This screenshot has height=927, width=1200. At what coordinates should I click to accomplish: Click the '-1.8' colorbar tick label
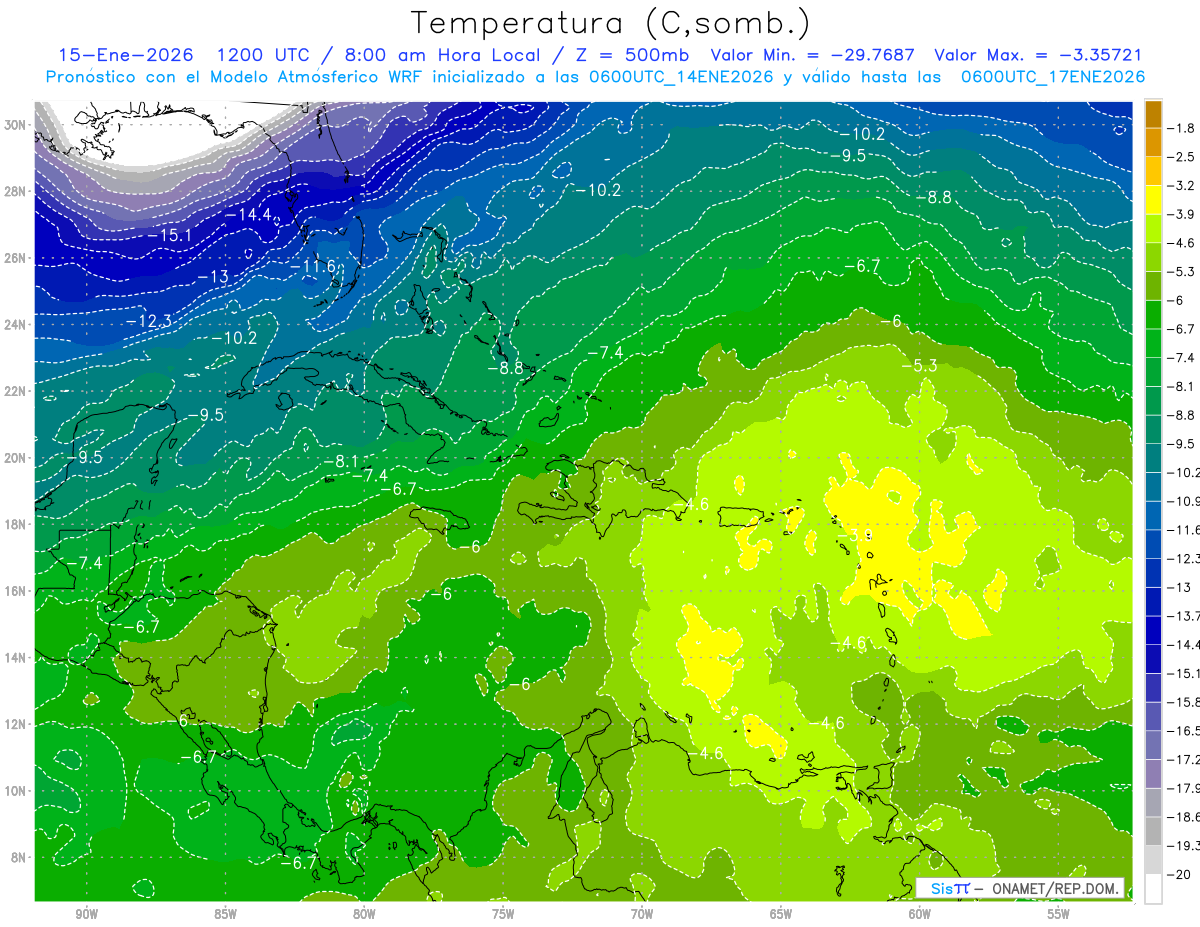1180,128
